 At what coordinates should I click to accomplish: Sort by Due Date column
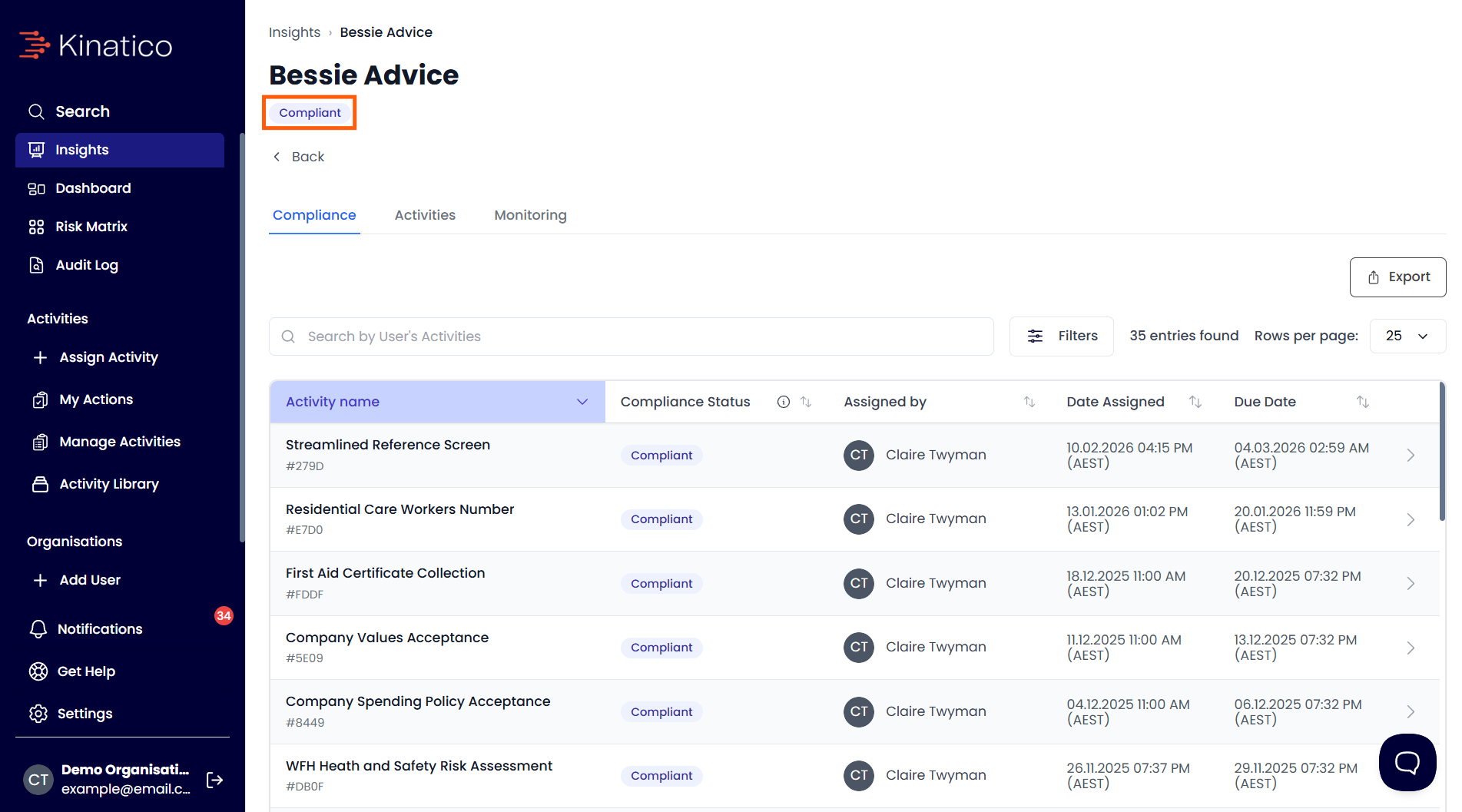click(x=1363, y=402)
